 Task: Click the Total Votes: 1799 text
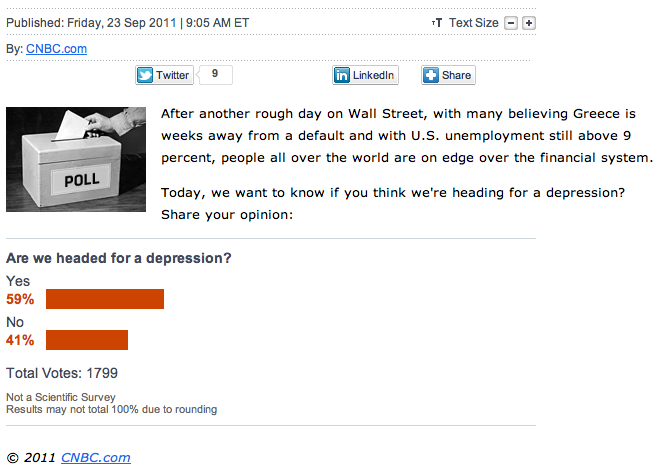[62, 373]
